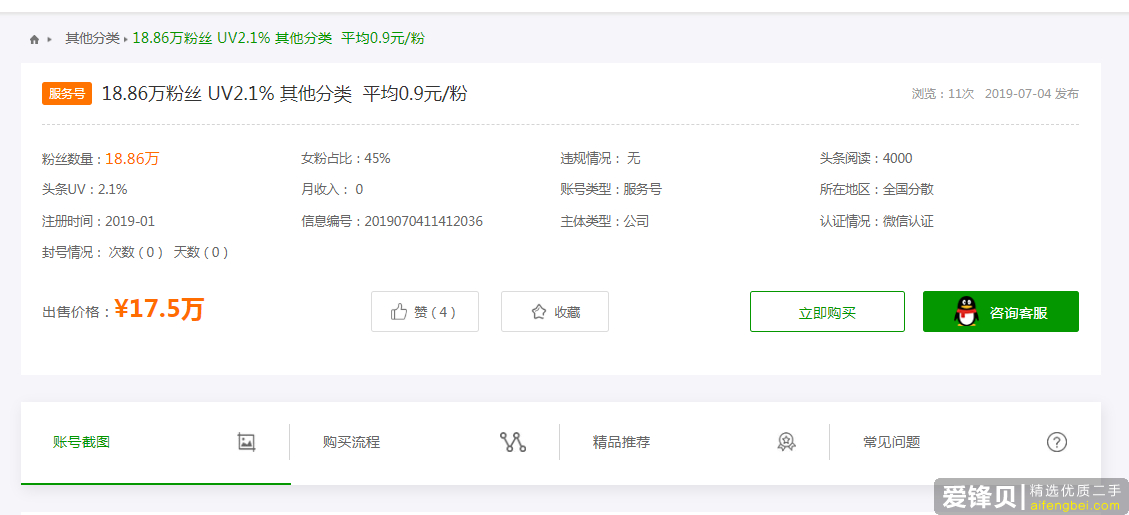Click the medal icon beside 精品推荐
The width and height of the screenshot is (1129, 515).
pos(786,442)
